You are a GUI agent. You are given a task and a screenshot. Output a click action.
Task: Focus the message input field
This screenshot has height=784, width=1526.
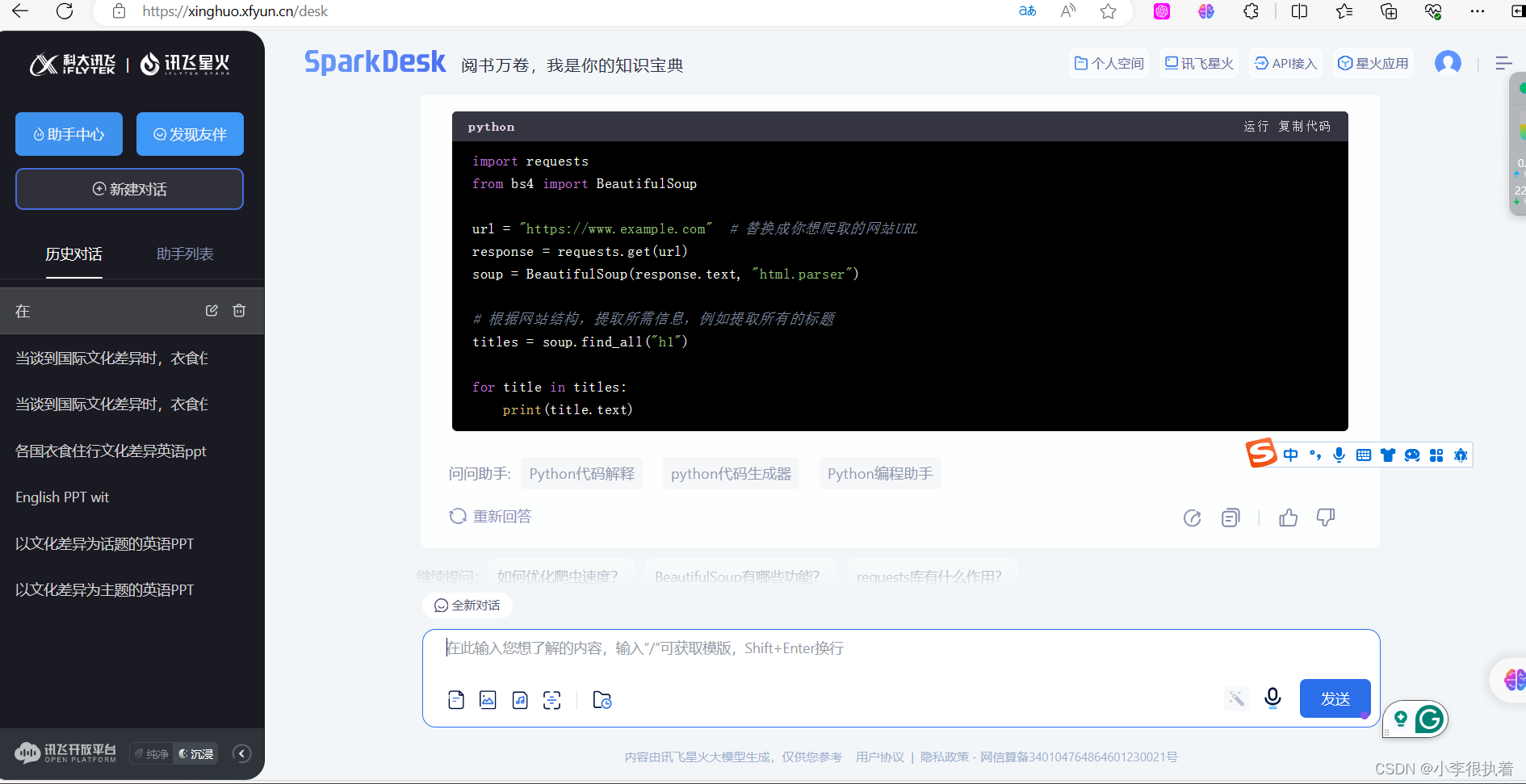point(900,649)
